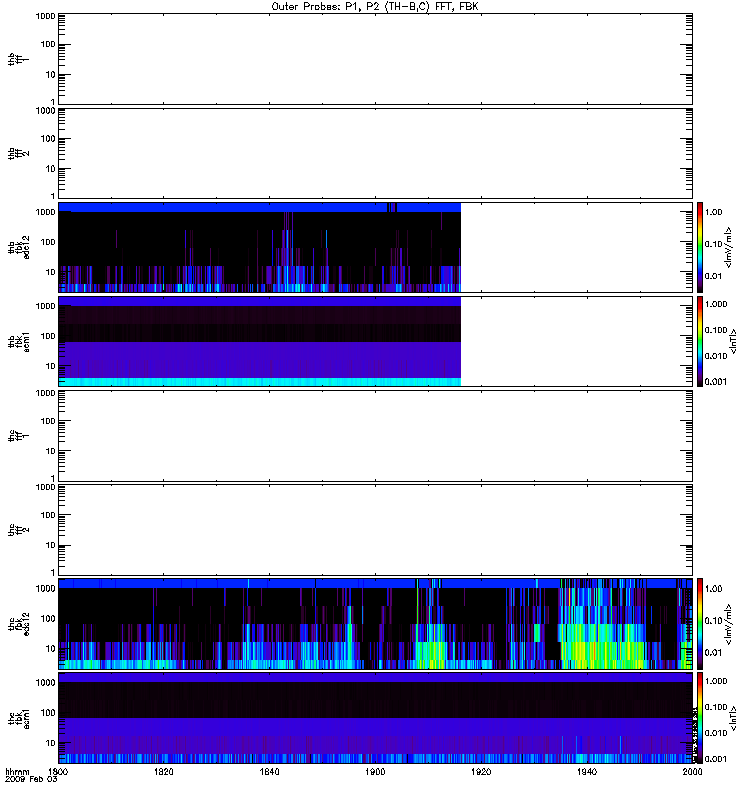
Task: Click the 1 y-axis tick of thc fff 1 panel
Action: tap(53, 478)
